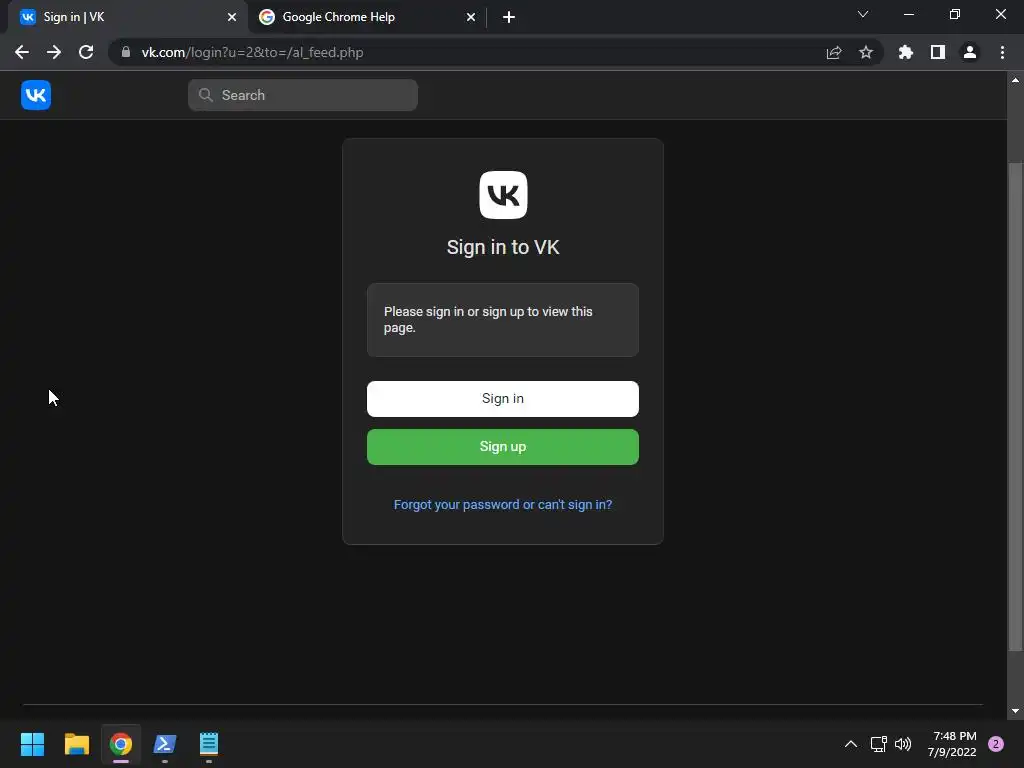Open the clock showing 7:48 PM
The width and height of the screenshot is (1024, 768).
(x=952, y=744)
